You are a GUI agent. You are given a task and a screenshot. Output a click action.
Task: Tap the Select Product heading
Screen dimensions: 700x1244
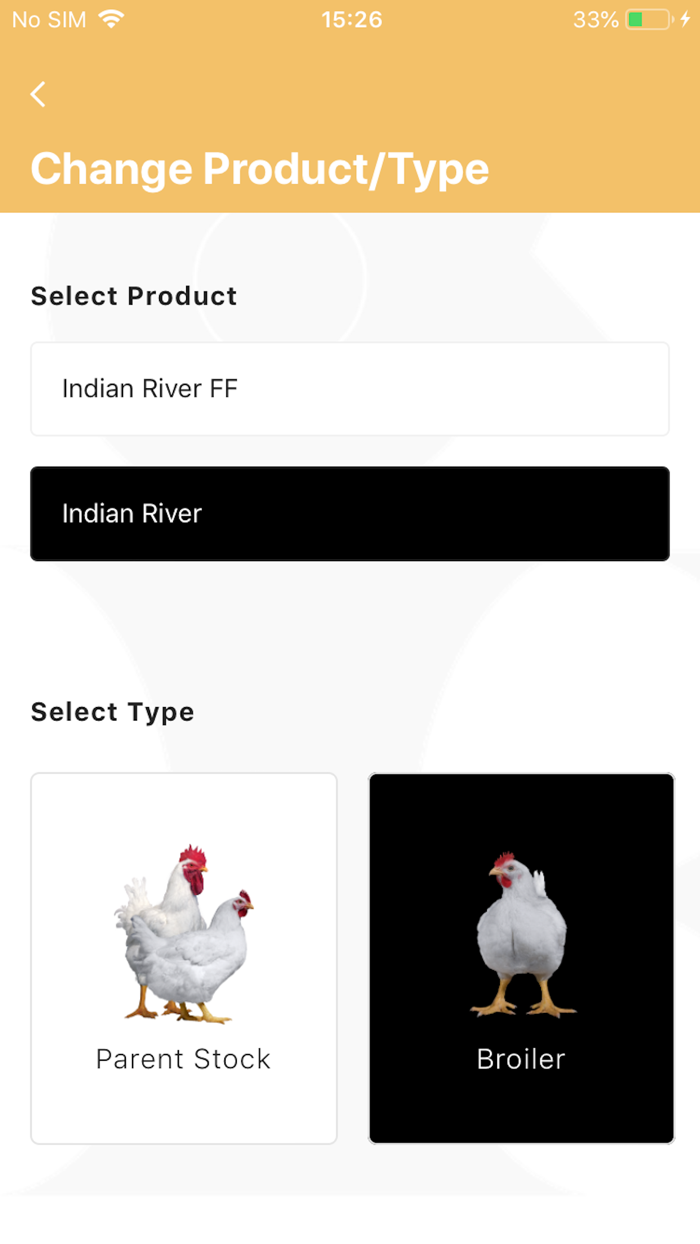tap(133, 296)
